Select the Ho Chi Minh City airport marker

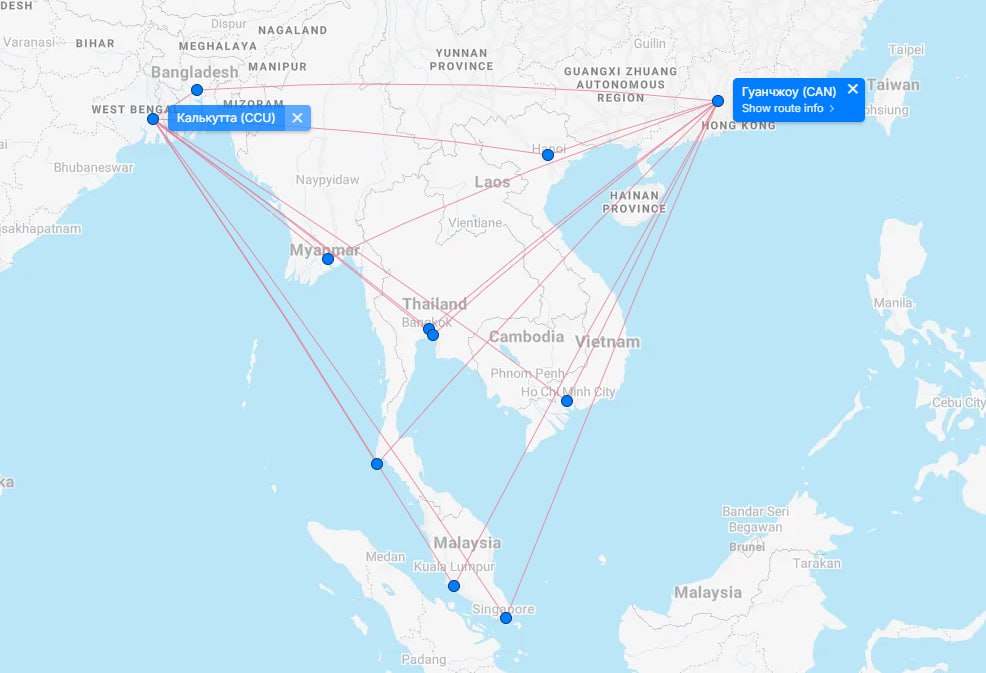click(x=566, y=401)
